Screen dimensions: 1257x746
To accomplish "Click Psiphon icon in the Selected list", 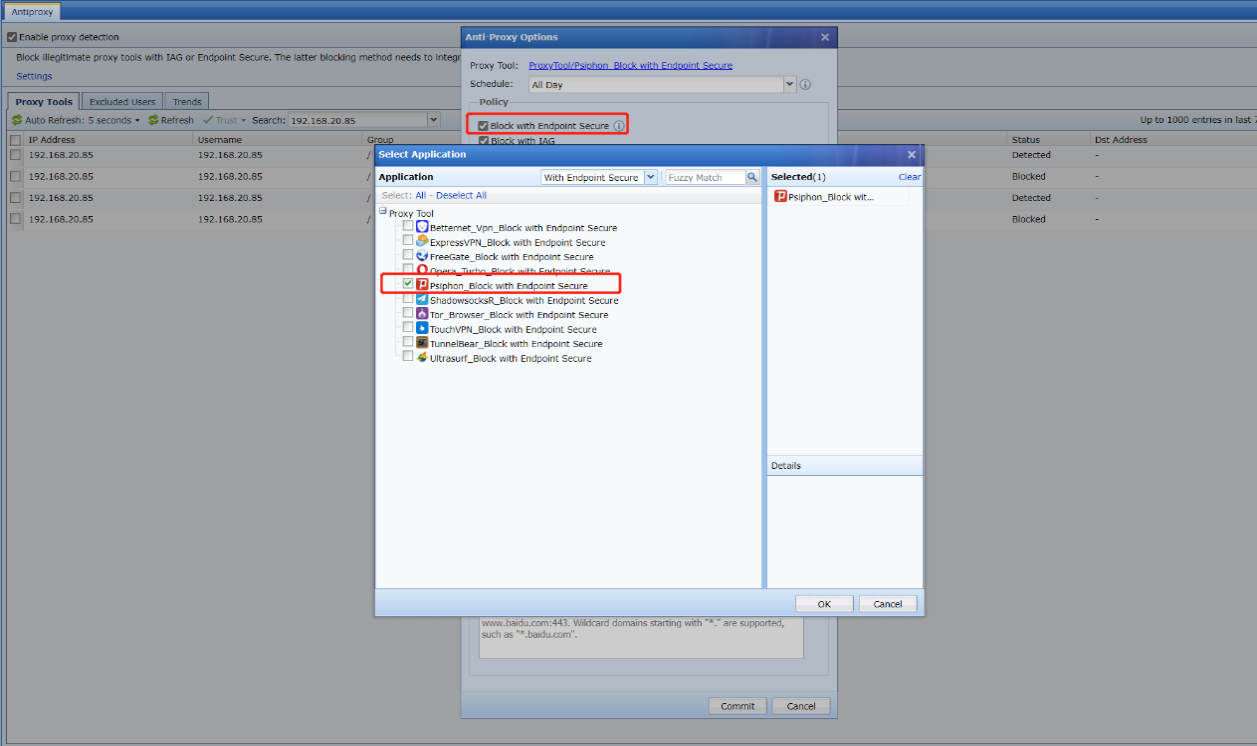I will click(781, 197).
